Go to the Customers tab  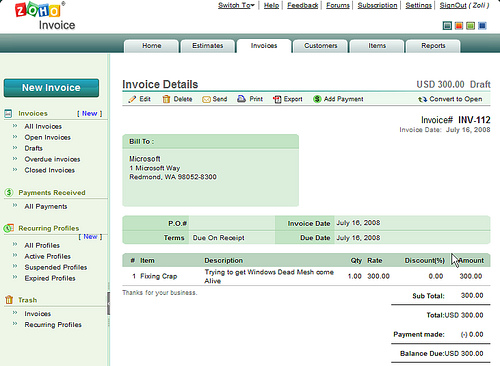click(x=320, y=46)
